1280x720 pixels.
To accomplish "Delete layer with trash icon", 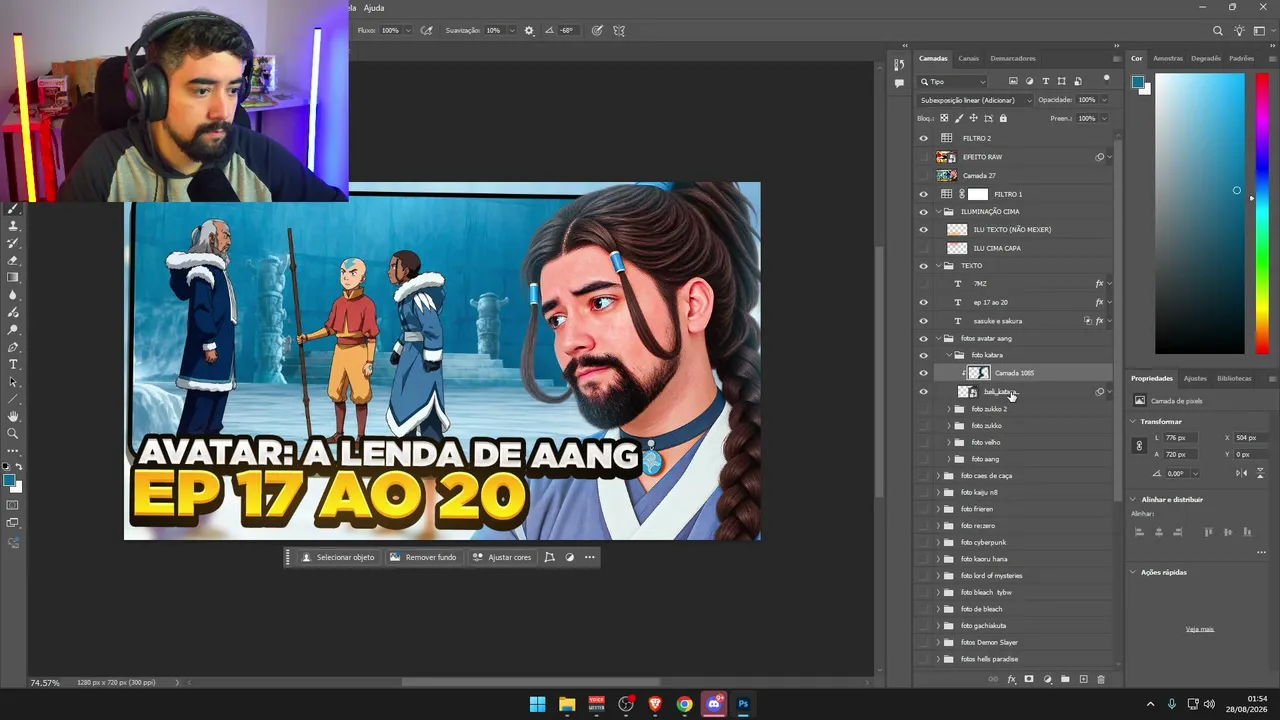I will 1101,680.
